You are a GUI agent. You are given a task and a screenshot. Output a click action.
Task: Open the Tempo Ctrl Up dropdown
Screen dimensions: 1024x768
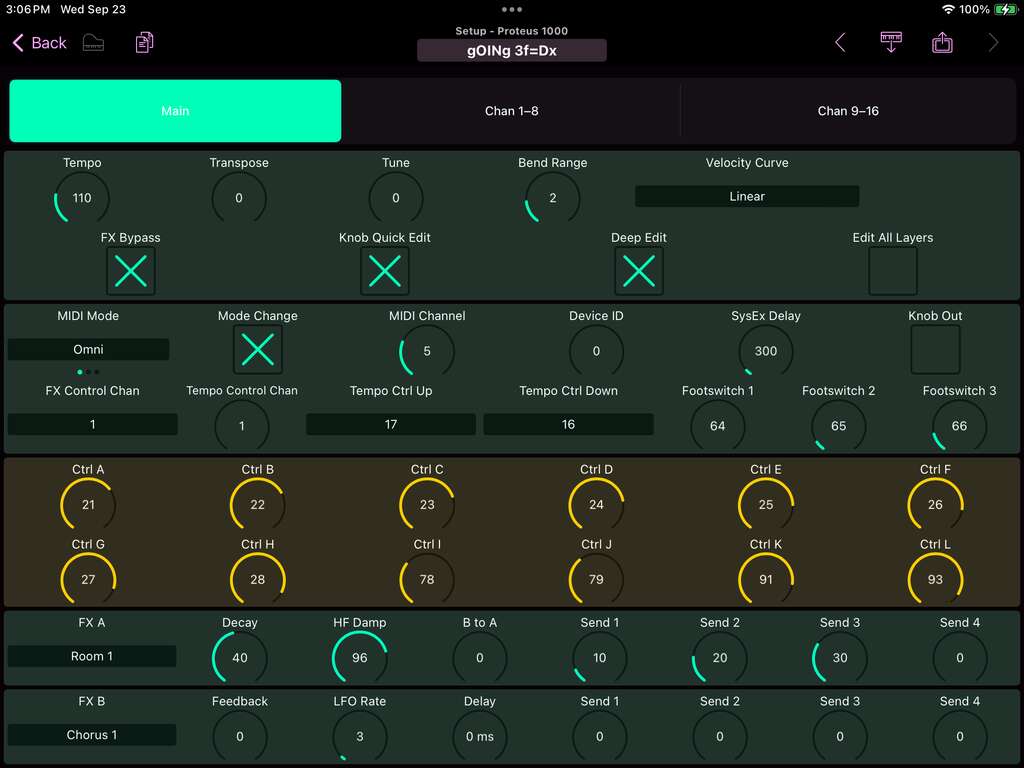pos(391,424)
